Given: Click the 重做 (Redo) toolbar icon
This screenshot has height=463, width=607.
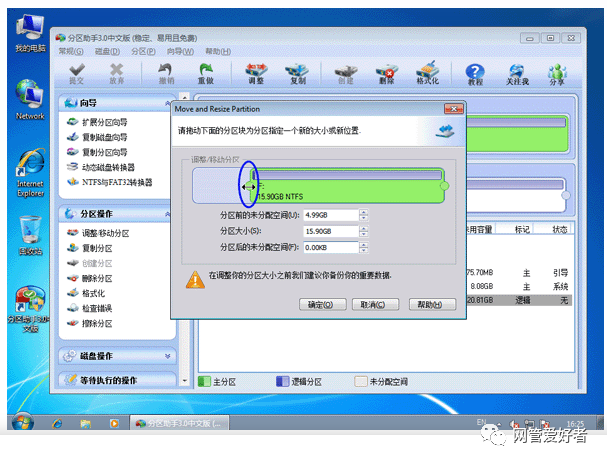Looking at the screenshot, I should pos(205,73).
